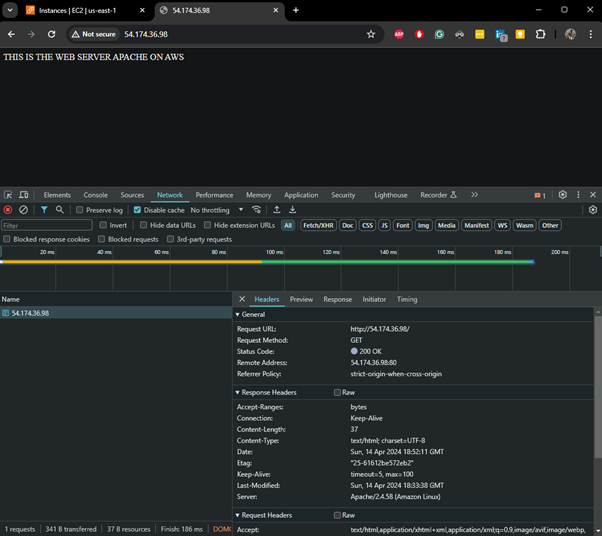Check the Blocked response cookies option
This screenshot has width=602, height=536.
click(x=8, y=240)
